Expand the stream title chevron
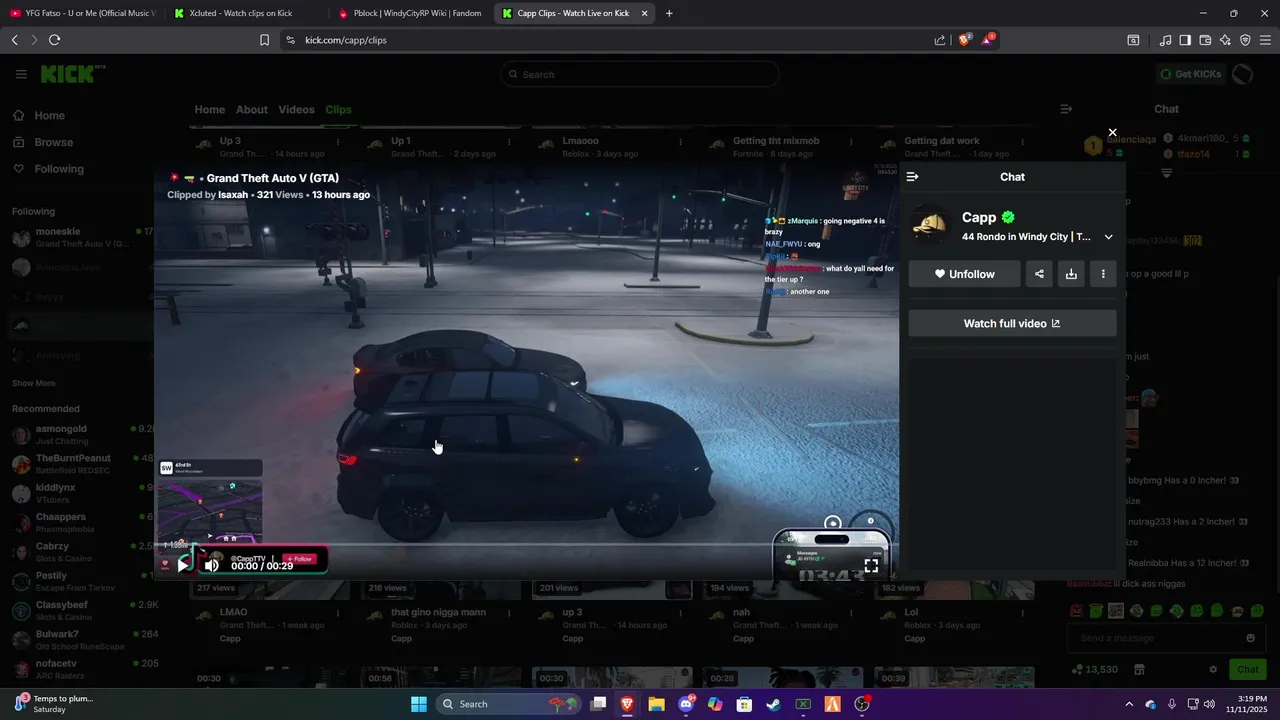The height and width of the screenshot is (720, 1280). pyautogui.click(x=1108, y=237)
